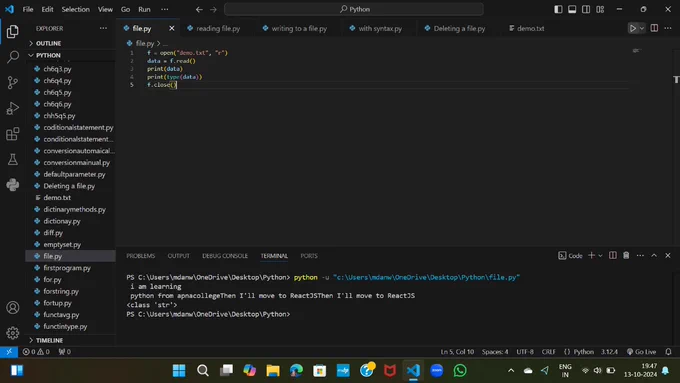The image size is (680, 383).
Task: Open the Manage gear settings
Action: [x=13, y=333]
